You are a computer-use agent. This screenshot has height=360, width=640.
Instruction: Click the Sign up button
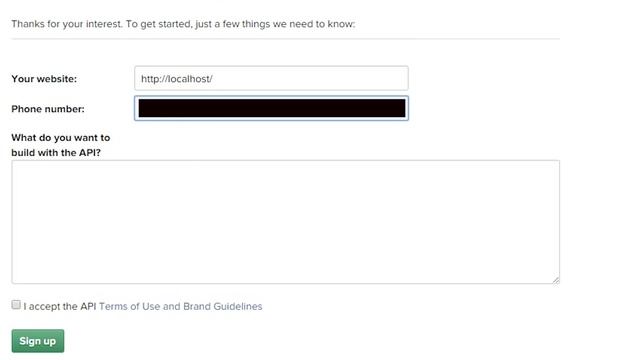click(x=38, y=341)
